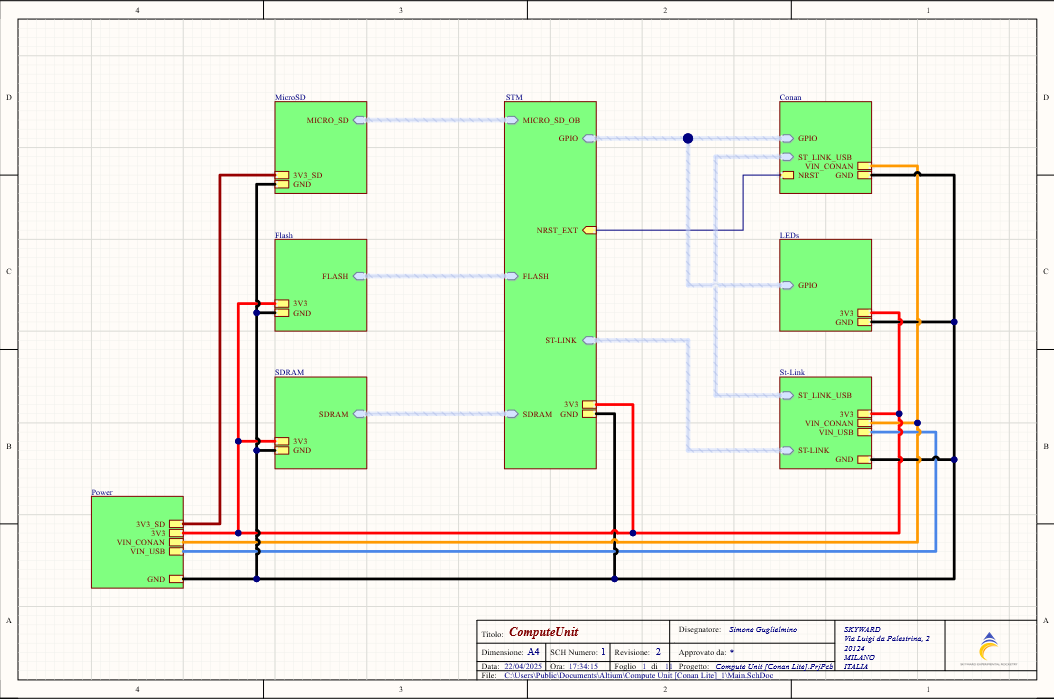Click the 3V3_SD entry on the MicroSD block
1054x699 pixels.
coord(282,175)
